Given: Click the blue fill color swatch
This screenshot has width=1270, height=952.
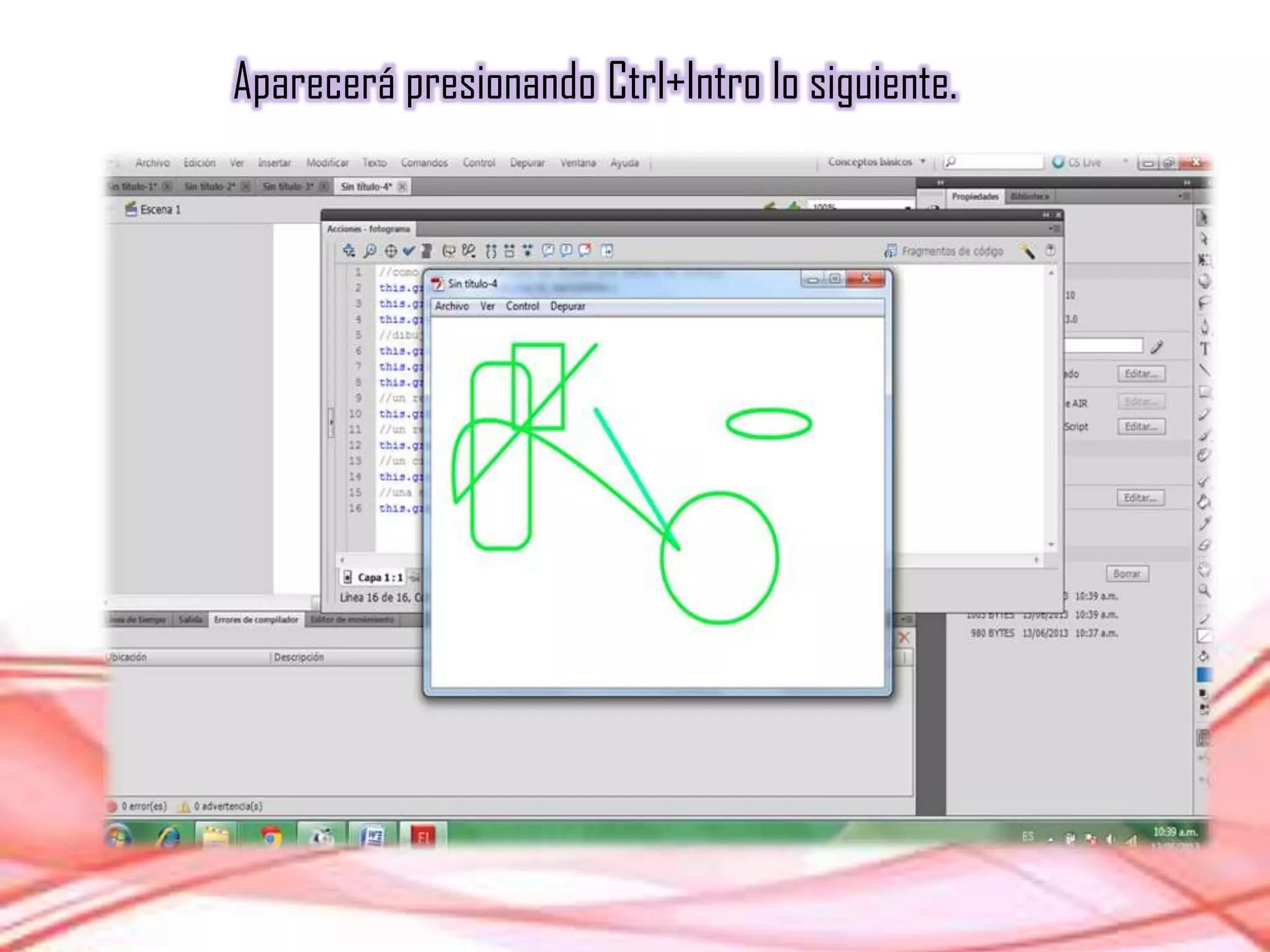Looking at the screenshot, I should [x=1204, y=675].
